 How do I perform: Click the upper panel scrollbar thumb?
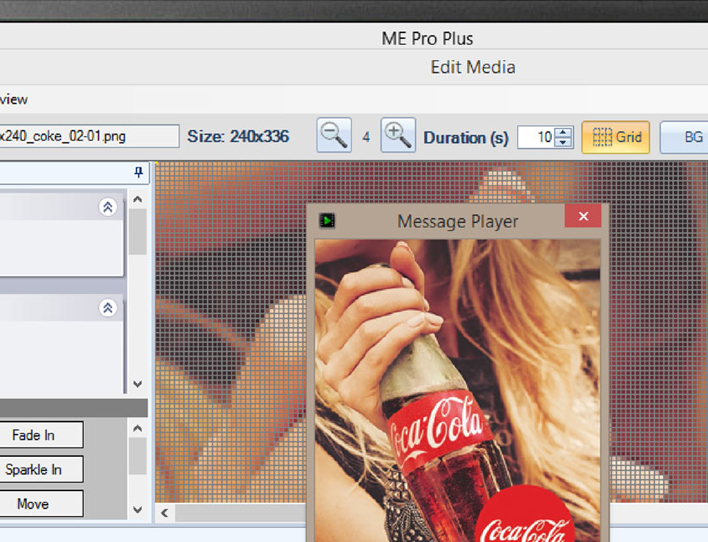(137, 232)
